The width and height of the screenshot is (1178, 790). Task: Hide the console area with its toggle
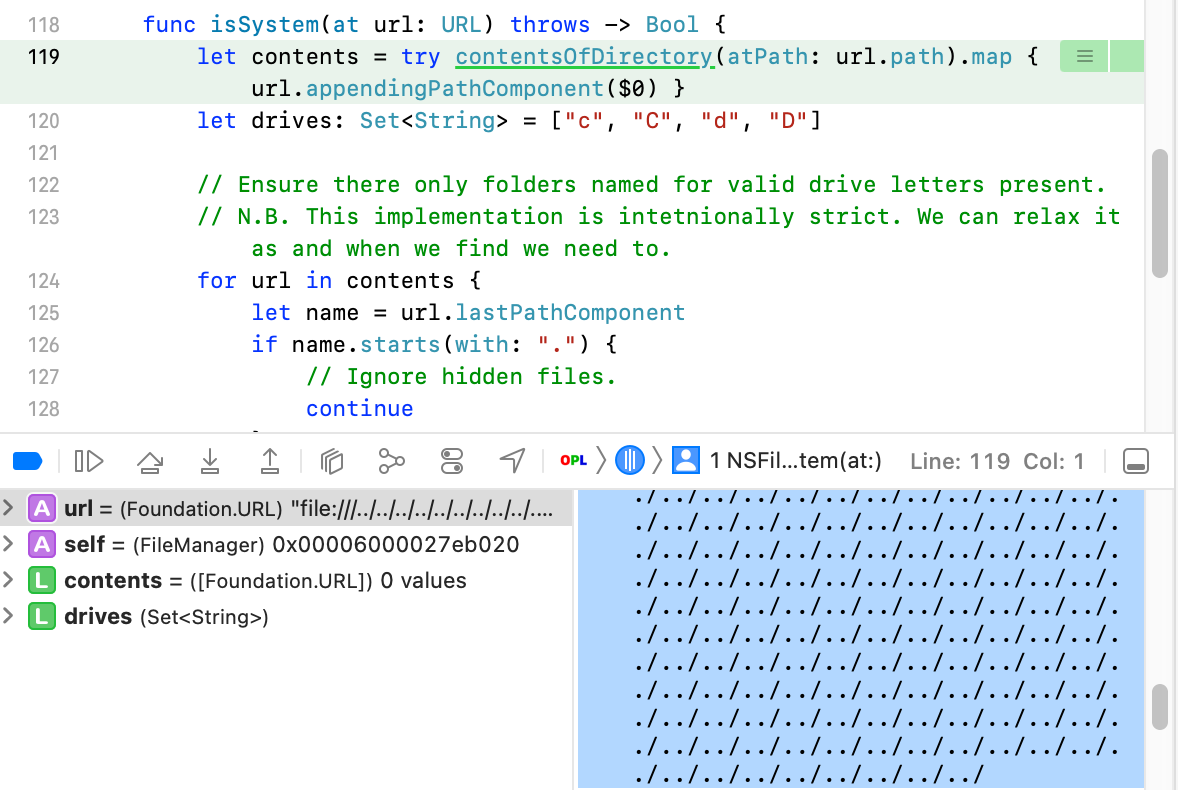pos(1136,460)
